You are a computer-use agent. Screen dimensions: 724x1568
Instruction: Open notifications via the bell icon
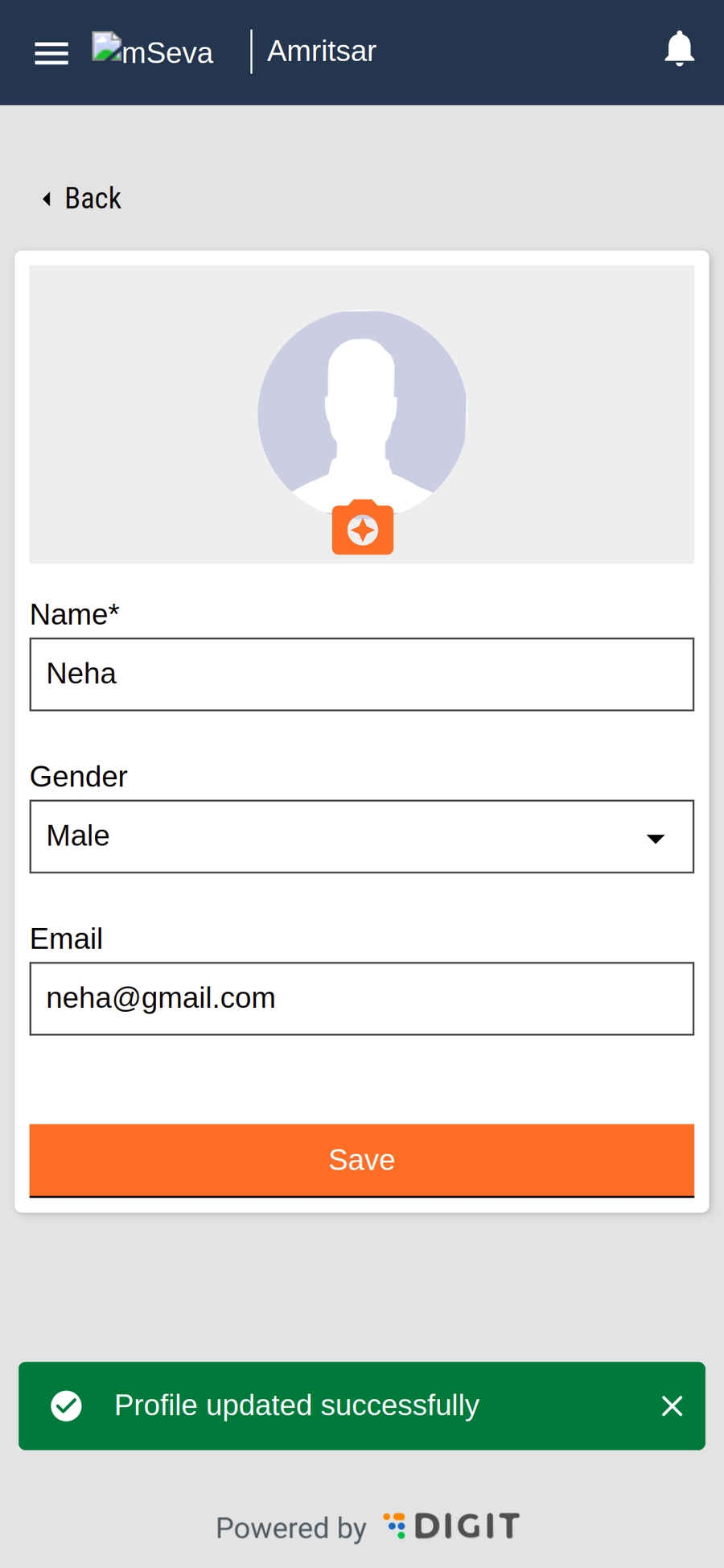point(679,49)
